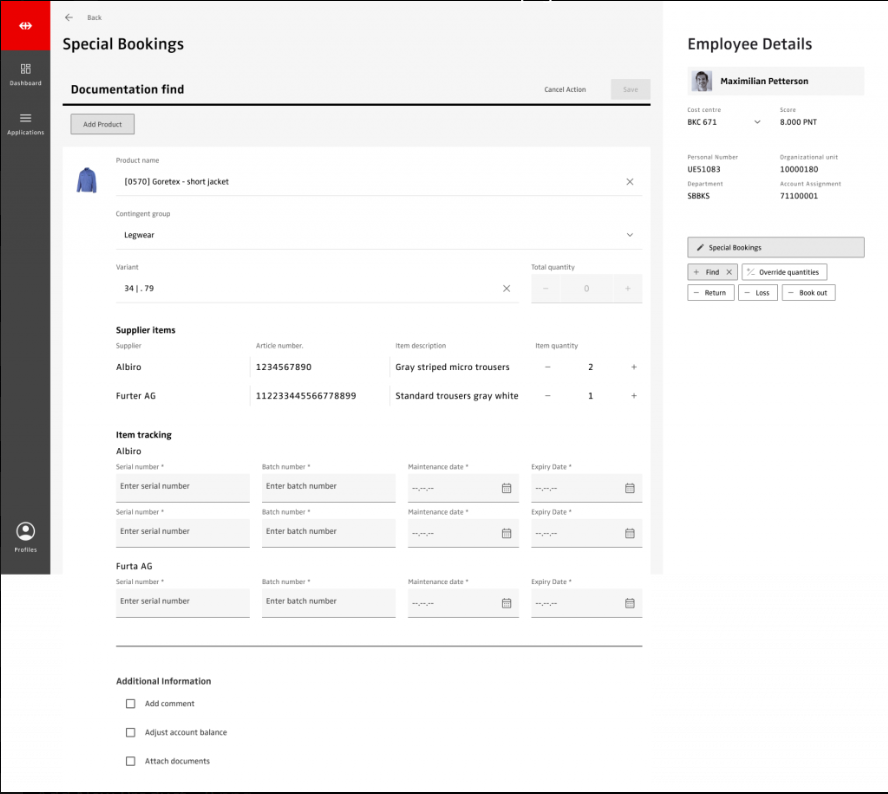The width and height of the screenshot is (888, 794).
Task: Click the Add Product button
Action: point(102,124)
